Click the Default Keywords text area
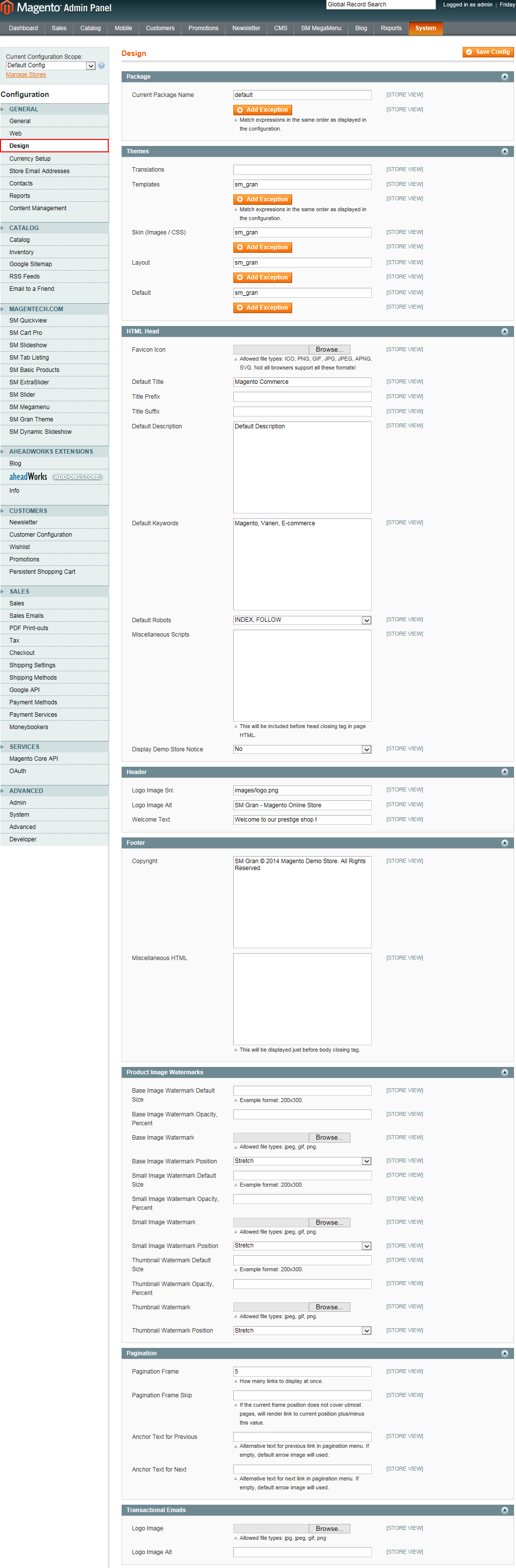This screenshot has width=516, height=1568. 302,565
